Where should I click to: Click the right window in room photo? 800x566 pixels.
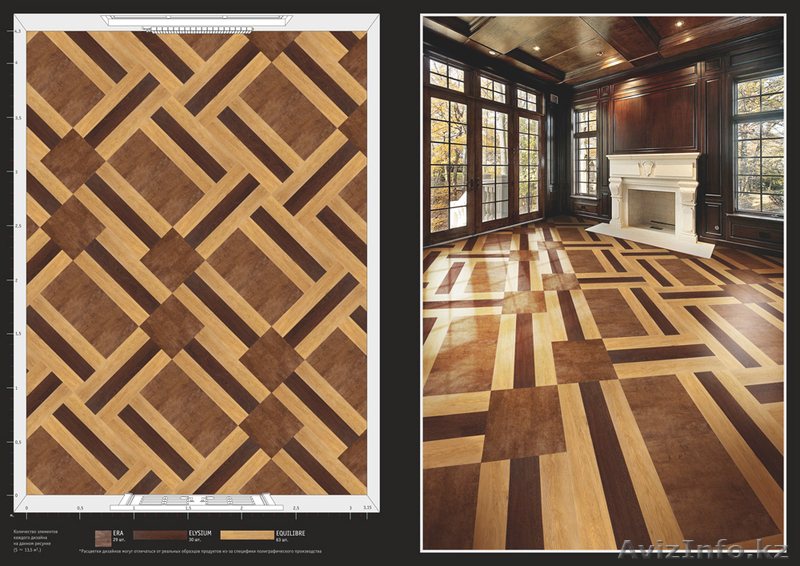[x=759, y=145]
